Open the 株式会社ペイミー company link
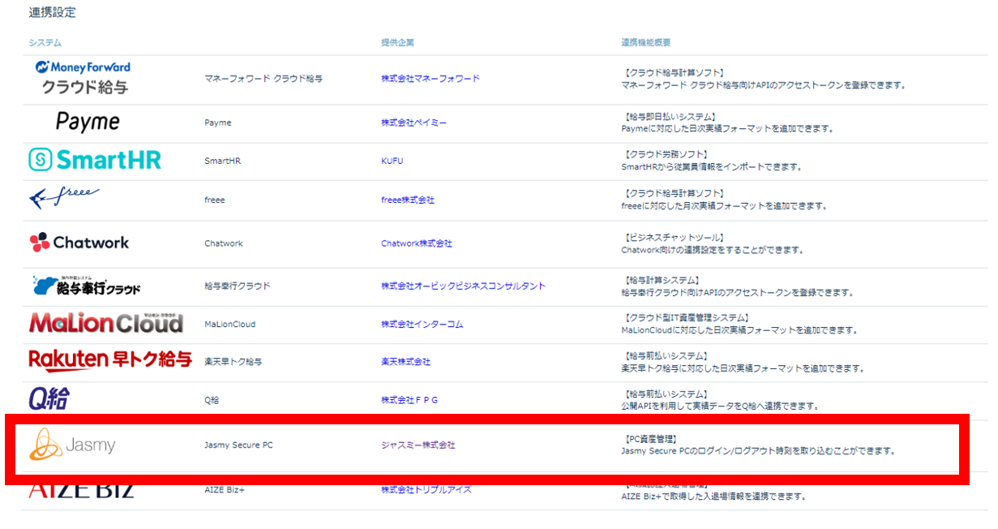Image resolution: width=998 pixels, height=529 pixels. click(x=414, y=122)
